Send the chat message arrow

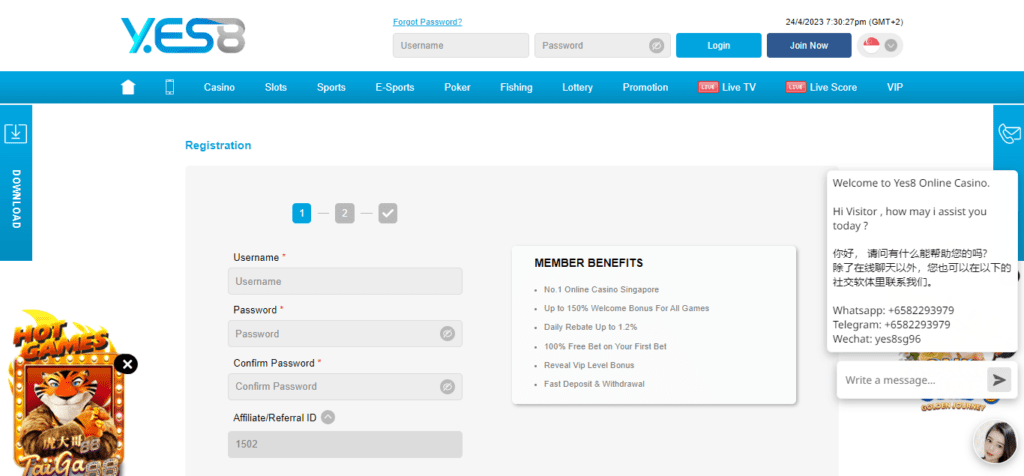pyautogui.click(x=998, y=379)
